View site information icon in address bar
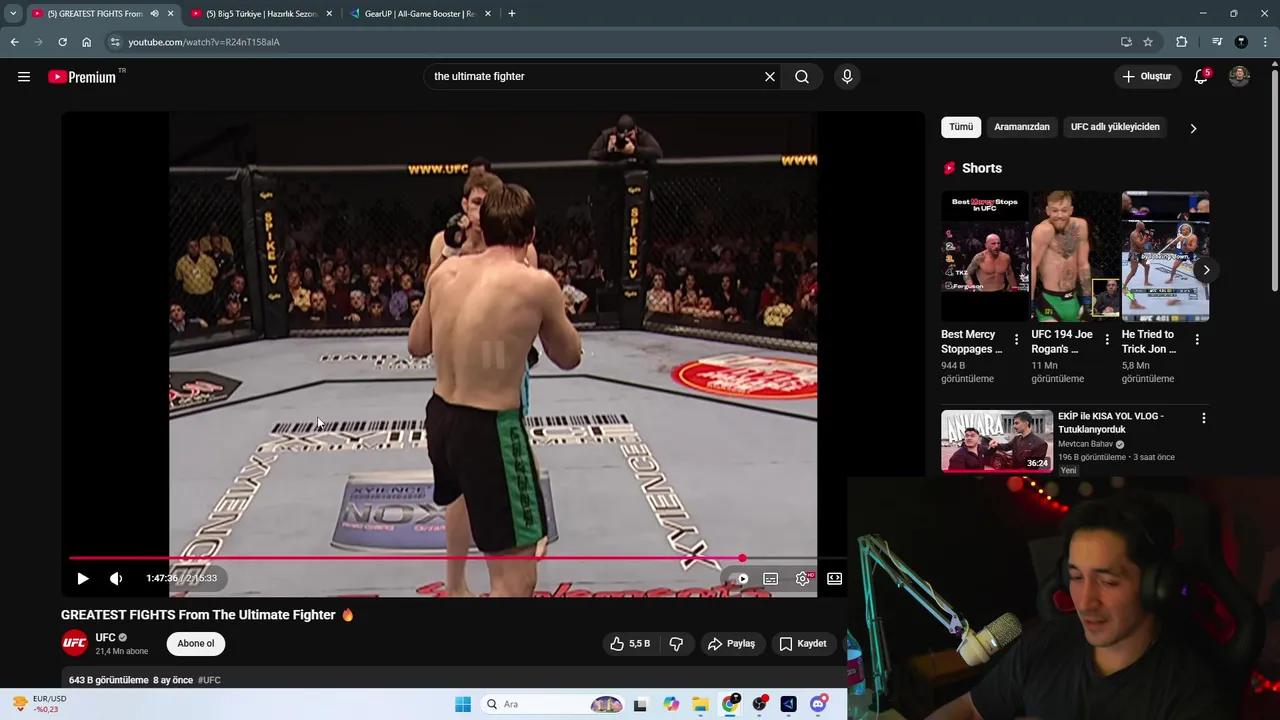 point(115,42)
